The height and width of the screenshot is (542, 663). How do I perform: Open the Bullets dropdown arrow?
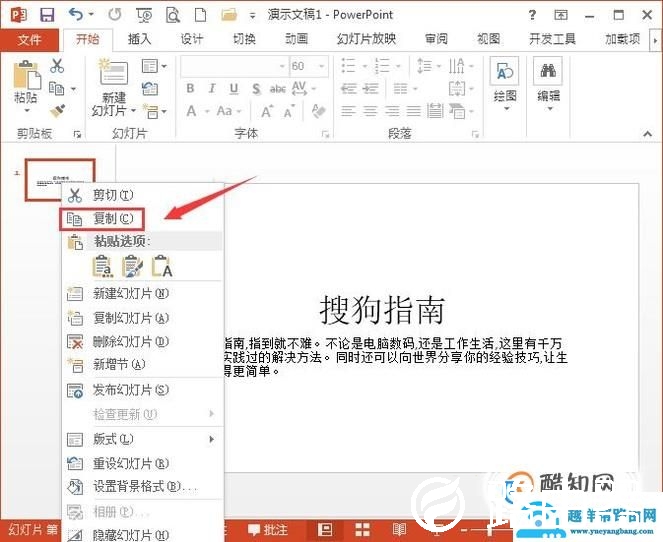point(364,66)
